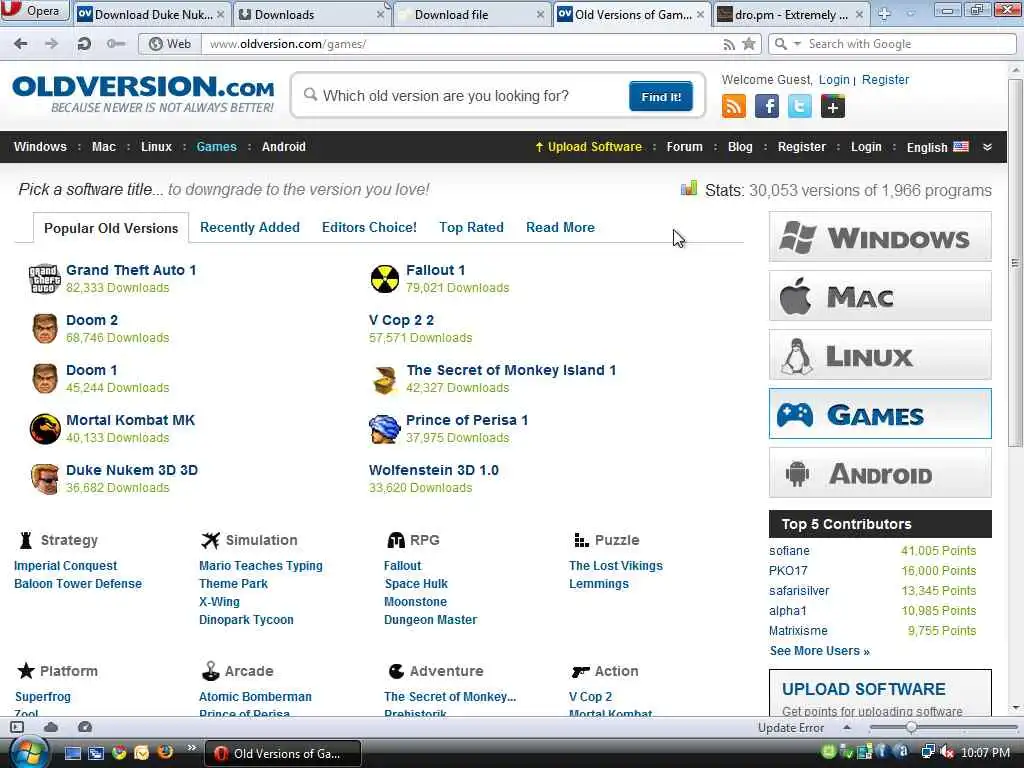Click the Mortal Kombat dragon icon
Screen dimensions: 1024x768
pyautogui.click(x=45, y=429)
